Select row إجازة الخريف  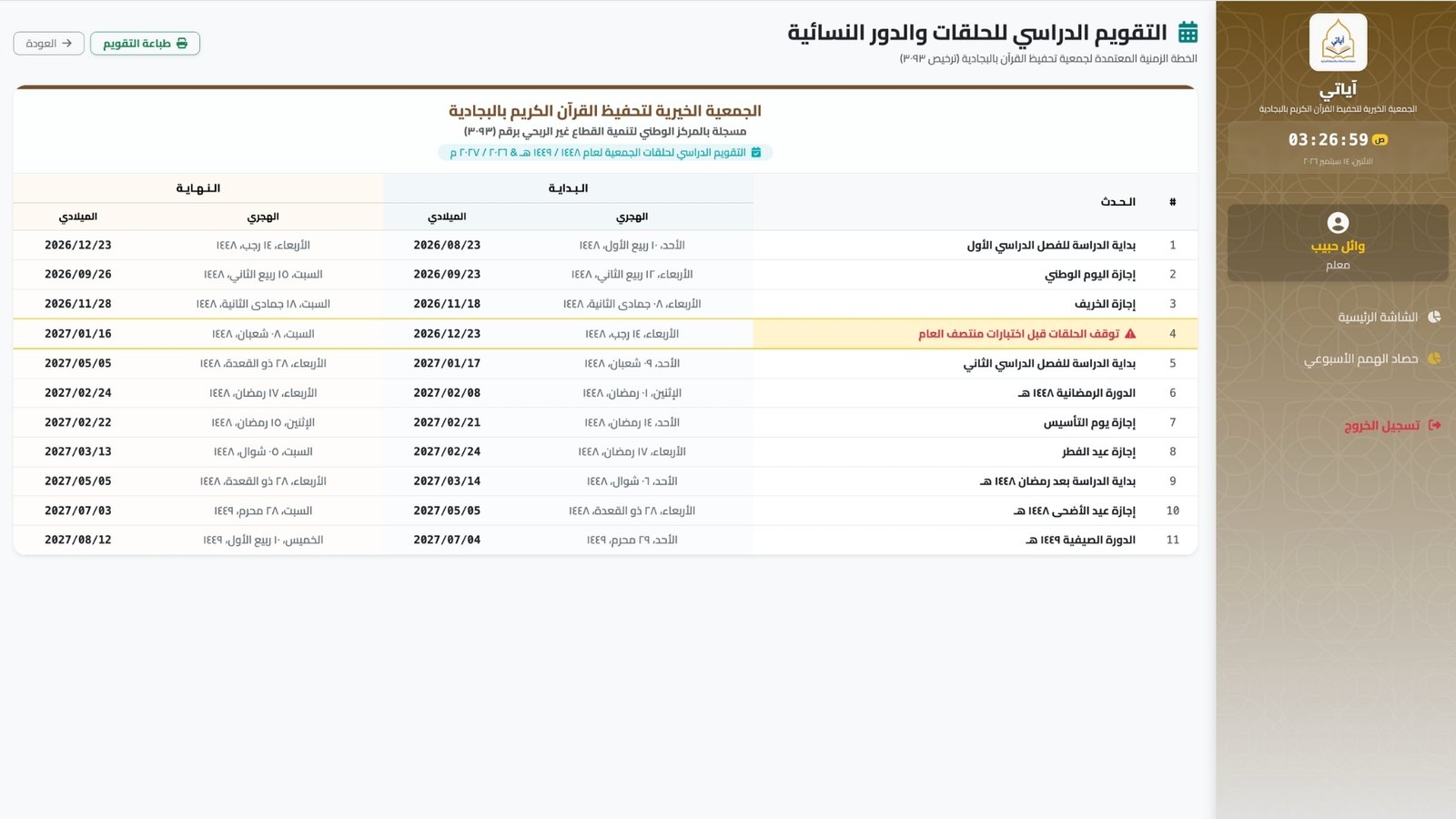coord(605,304)
